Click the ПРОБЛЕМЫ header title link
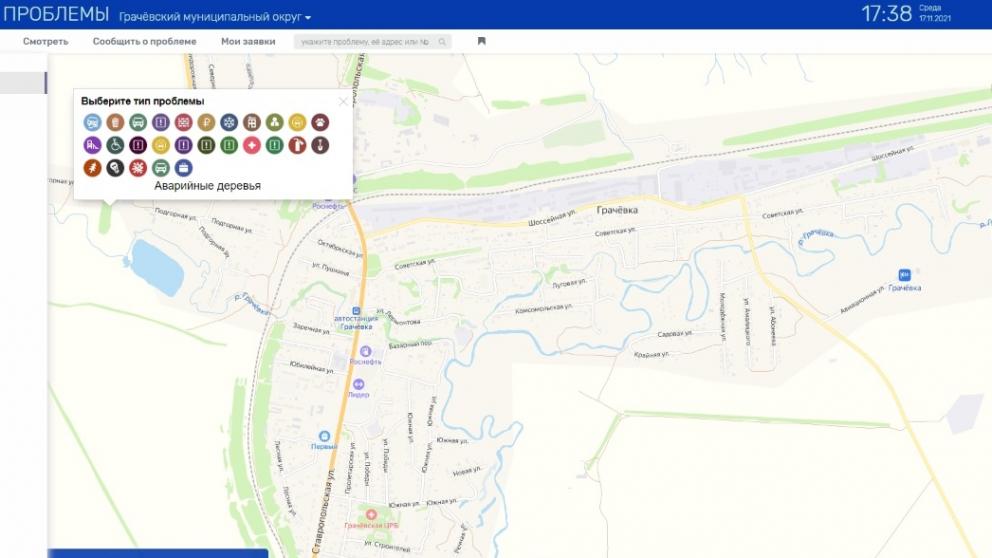The image size is (992, 558). tap(55, 15)
